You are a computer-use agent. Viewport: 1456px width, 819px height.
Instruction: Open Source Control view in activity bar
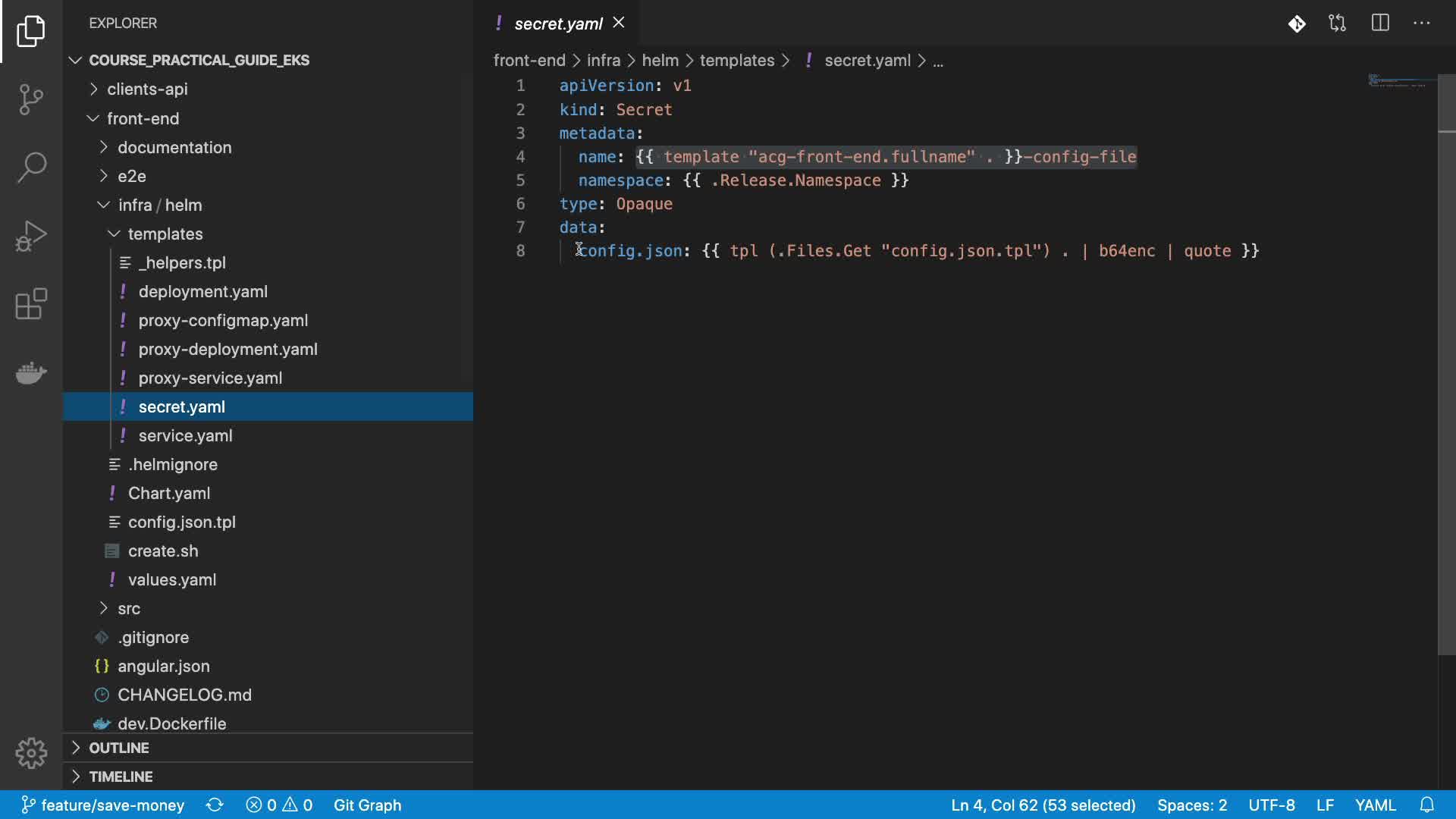coord(31,99)
